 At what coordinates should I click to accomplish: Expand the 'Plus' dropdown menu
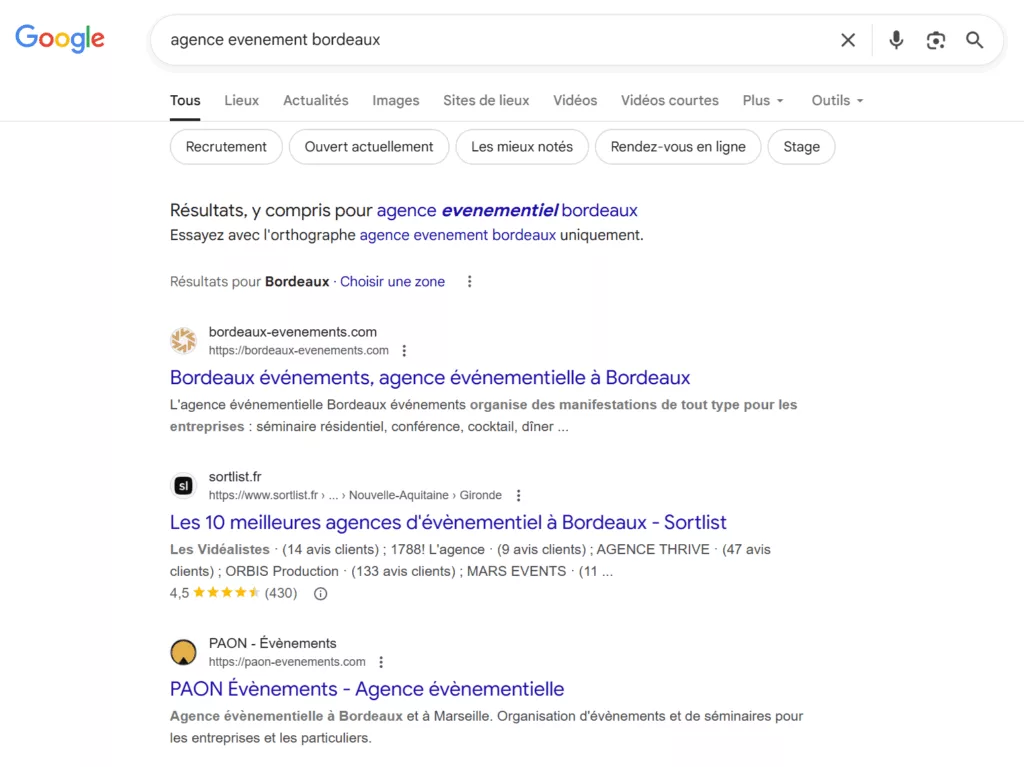pos(763,100)
